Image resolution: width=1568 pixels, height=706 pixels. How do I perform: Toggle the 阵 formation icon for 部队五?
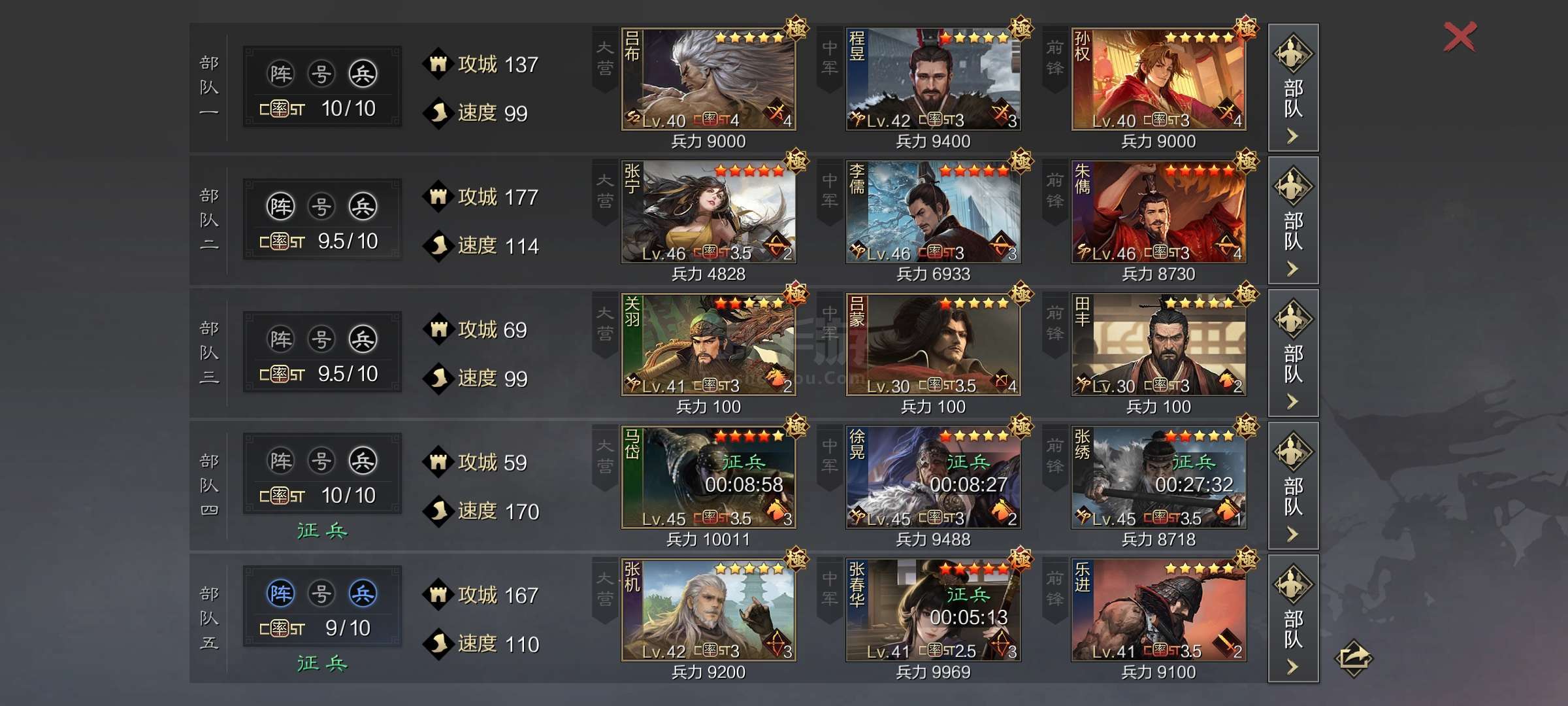coord(281,594)
